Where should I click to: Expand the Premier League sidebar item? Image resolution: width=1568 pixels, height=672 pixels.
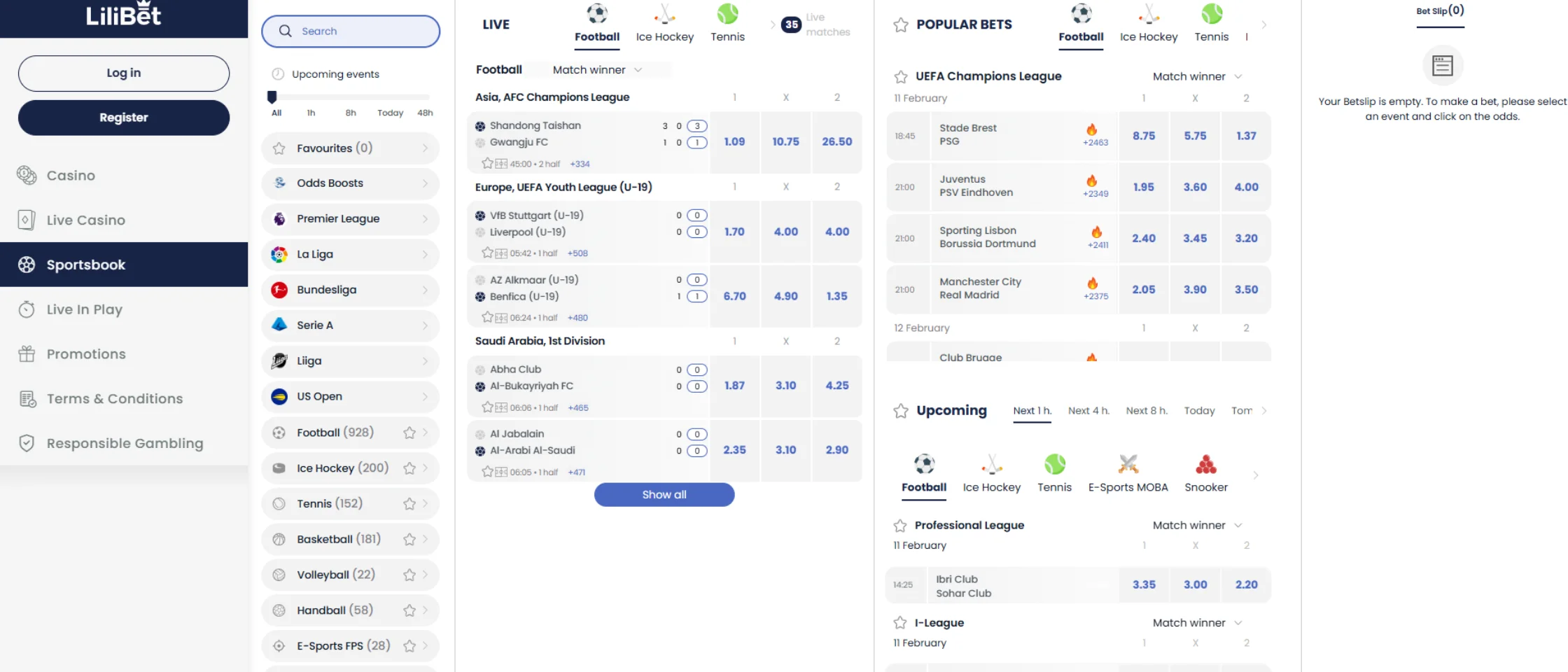pos(350,219)
